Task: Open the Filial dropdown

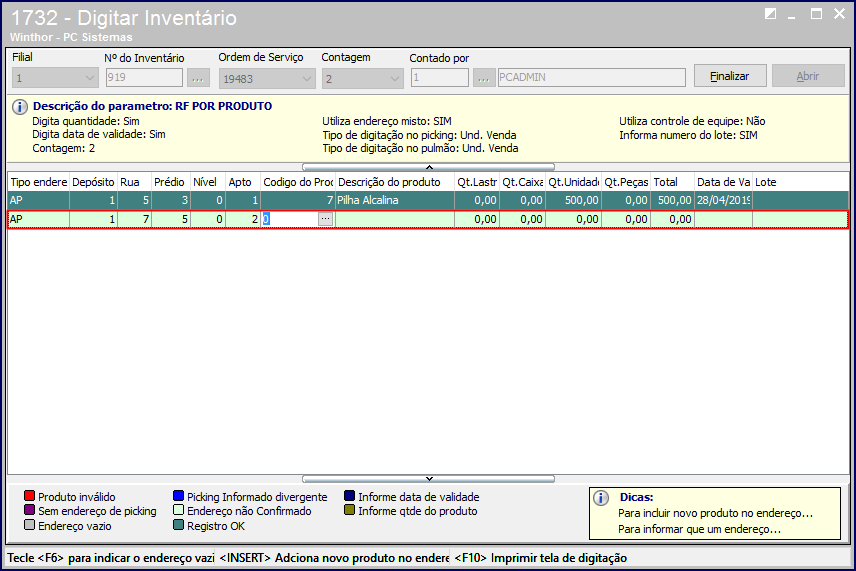Action: (55, 78)
